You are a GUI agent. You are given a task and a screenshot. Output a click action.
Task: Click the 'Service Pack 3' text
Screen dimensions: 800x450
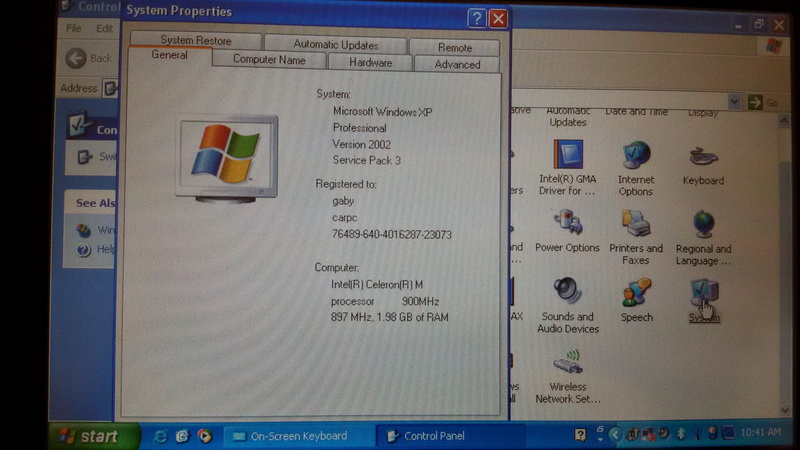[x=366, y=160]
